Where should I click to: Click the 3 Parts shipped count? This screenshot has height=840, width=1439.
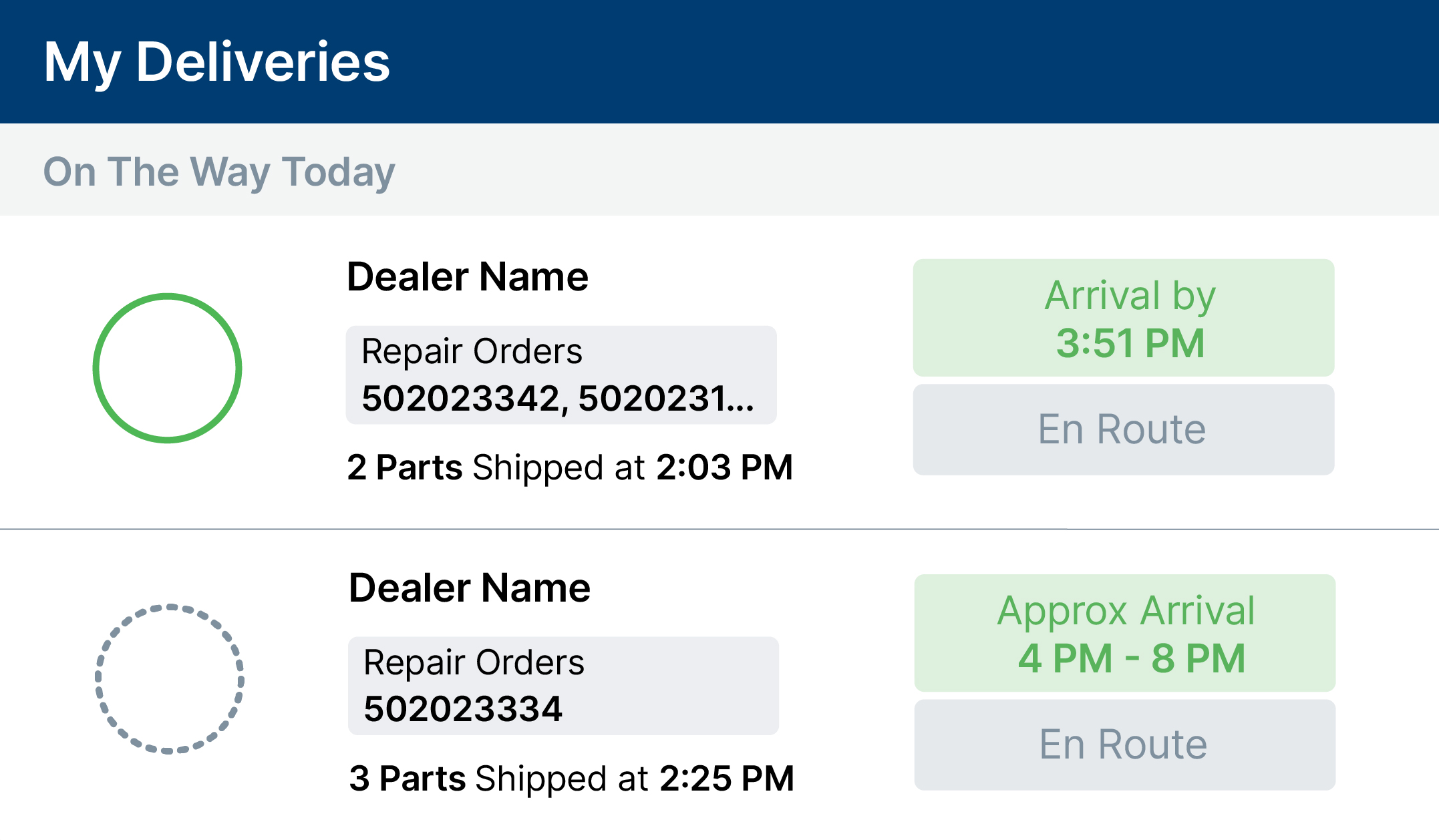click(408, 779)
